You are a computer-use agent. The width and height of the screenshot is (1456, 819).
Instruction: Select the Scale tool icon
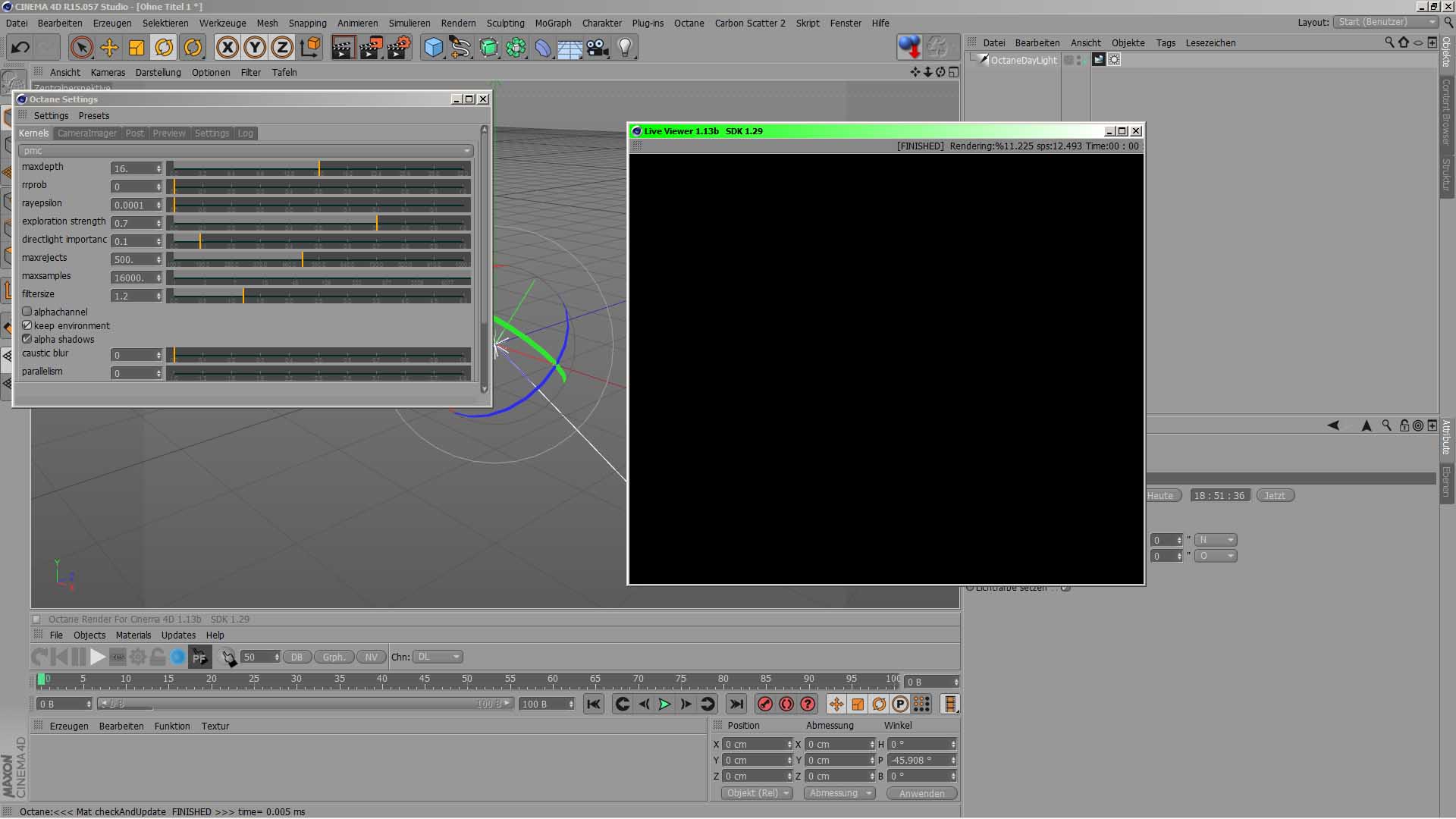tap(136, 48)
